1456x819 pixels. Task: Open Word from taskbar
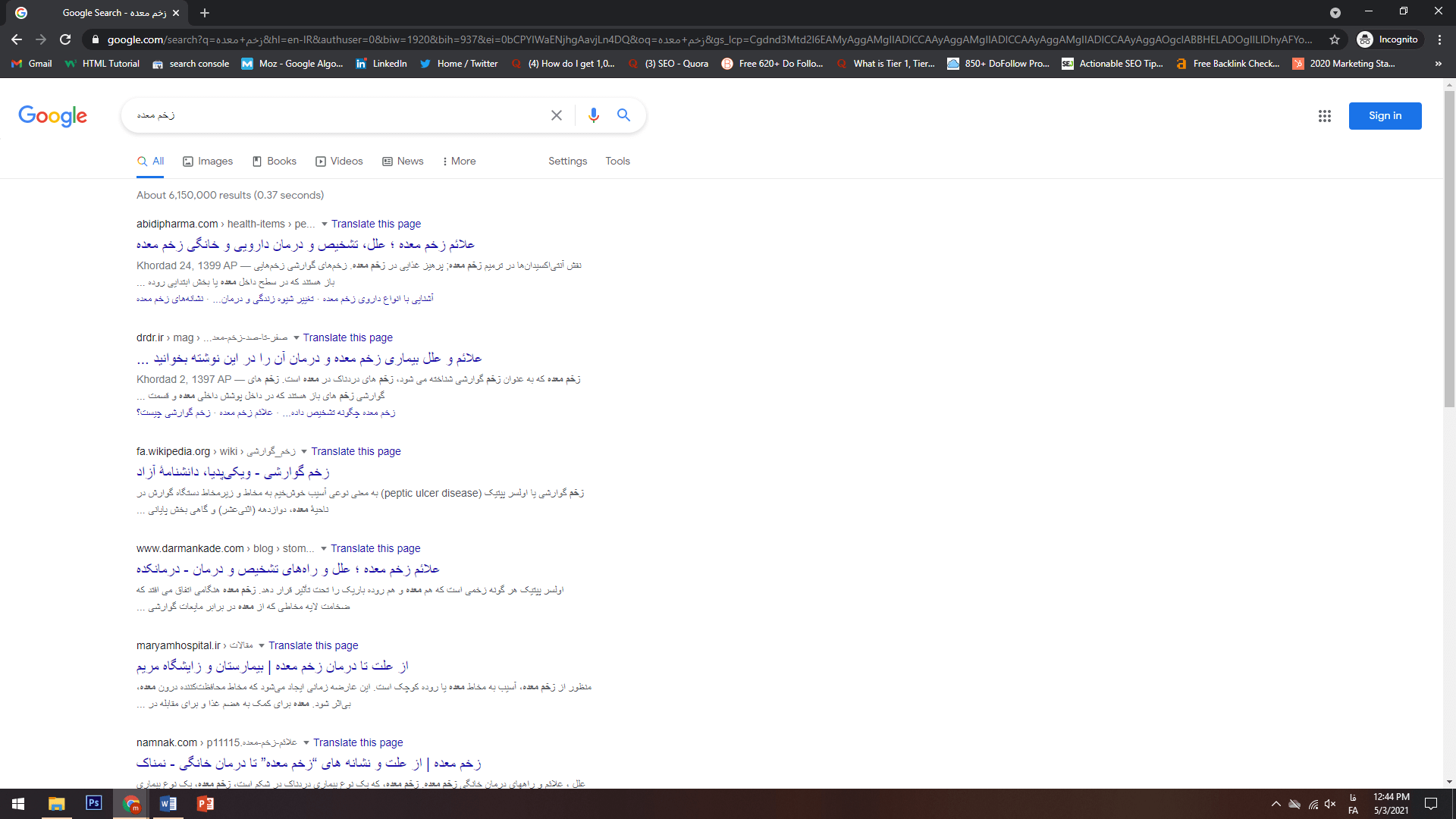point(168,804)
